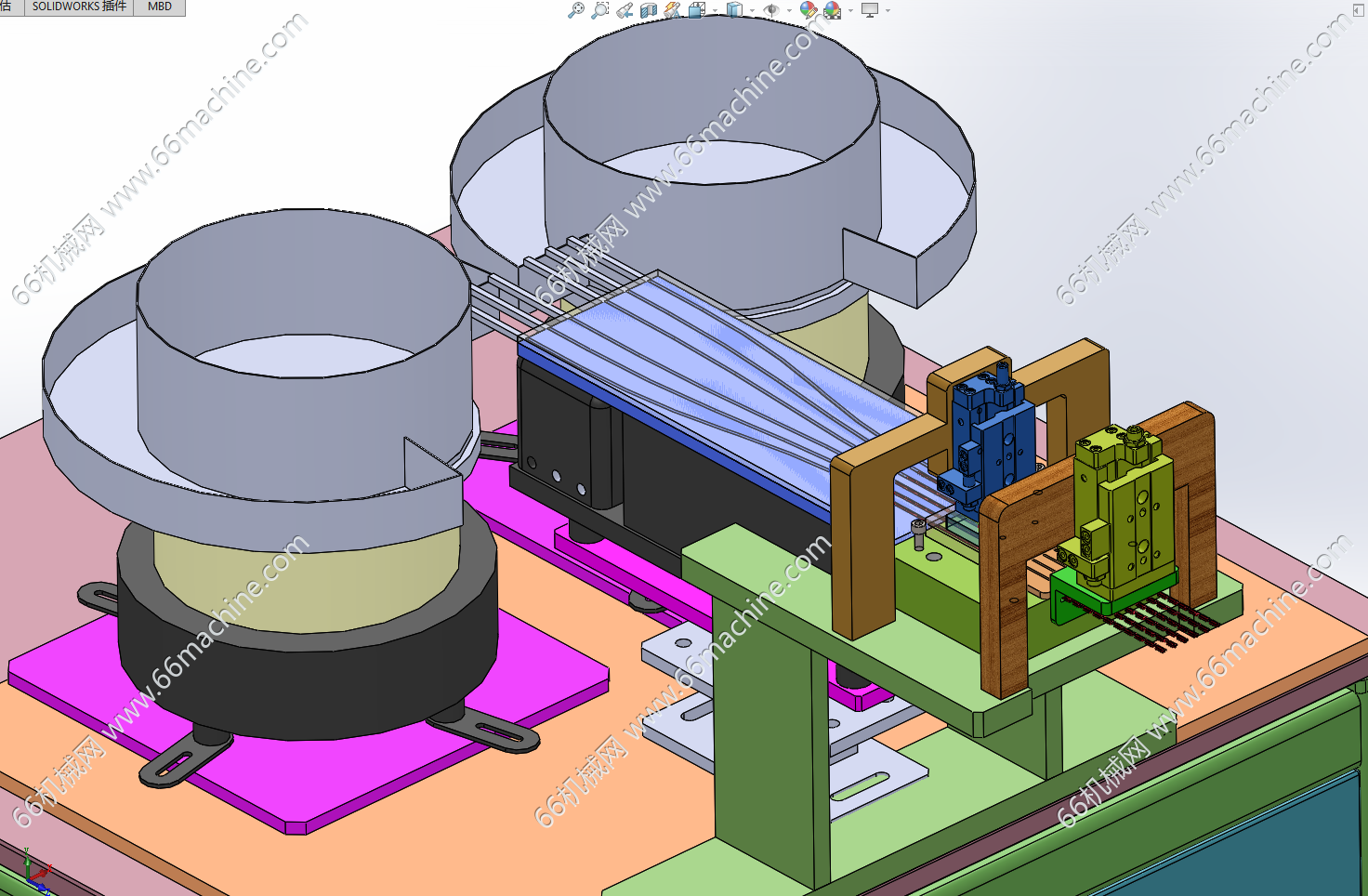Go back to the Previous View
Viewport: 1368px width, 896px height.
pyautogui.click(x=625, y=10)
